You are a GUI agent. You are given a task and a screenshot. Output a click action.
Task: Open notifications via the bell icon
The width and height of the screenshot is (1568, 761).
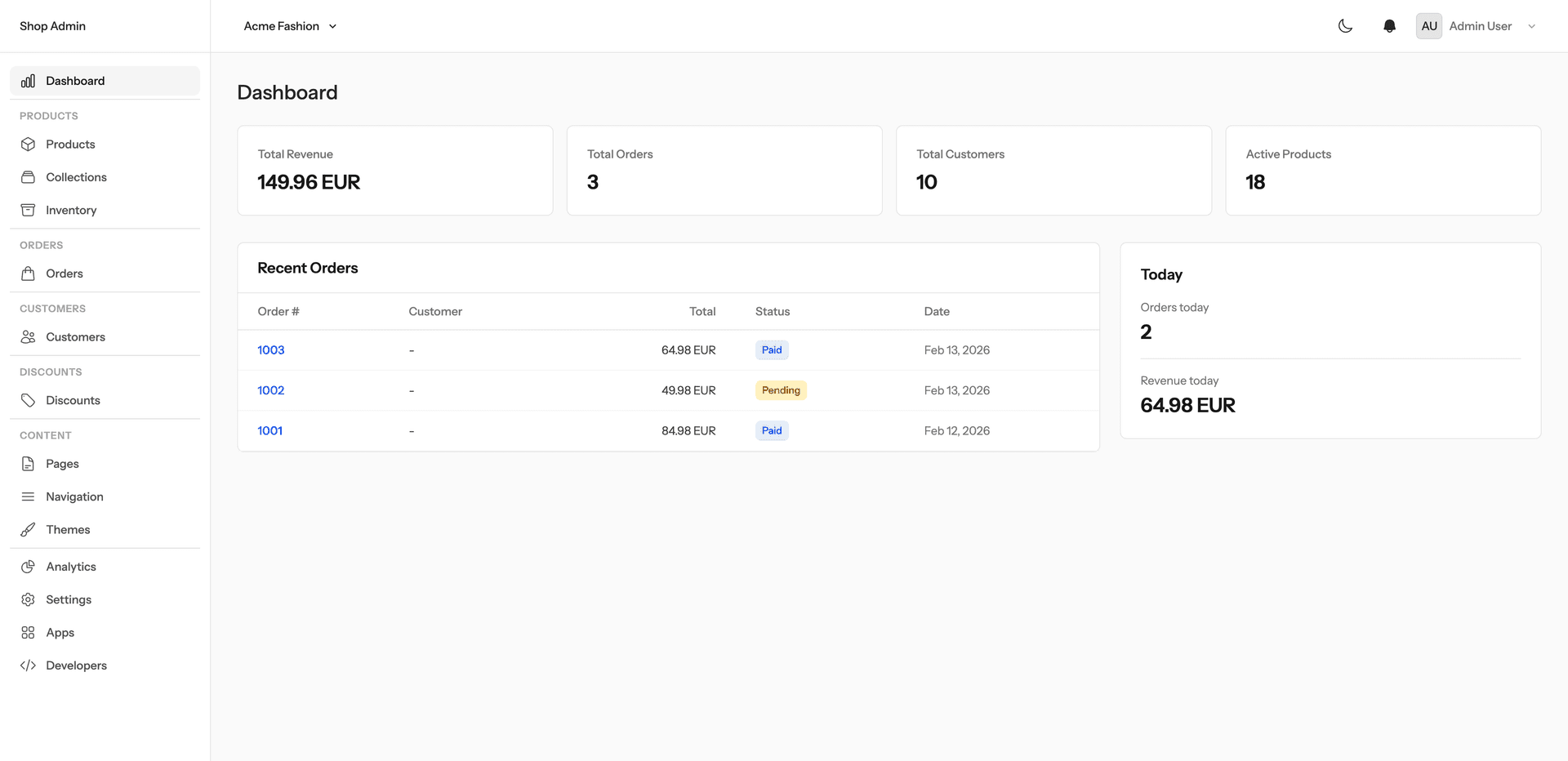[x=1389, y=25]
